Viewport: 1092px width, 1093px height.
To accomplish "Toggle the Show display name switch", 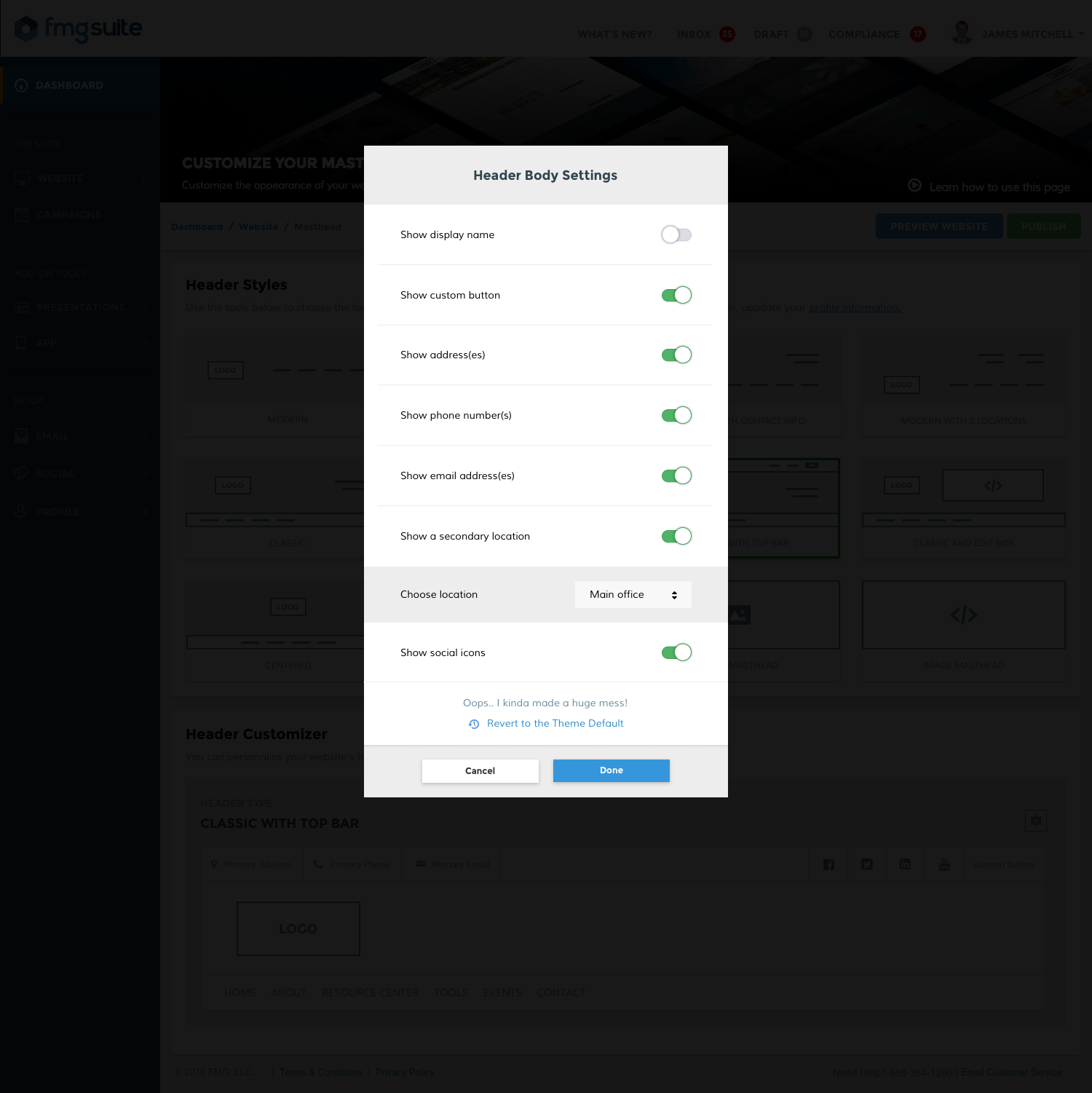I will tap(676, 234).
